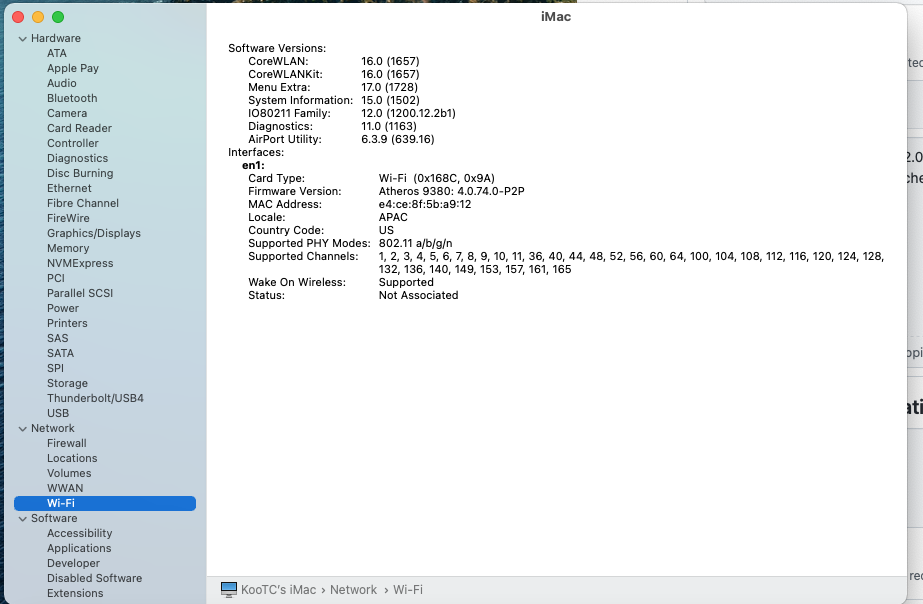The height and width of the screenshot is (604, 923).
Task: Click Network in the bottom path bar
Action: coord(353,590)
